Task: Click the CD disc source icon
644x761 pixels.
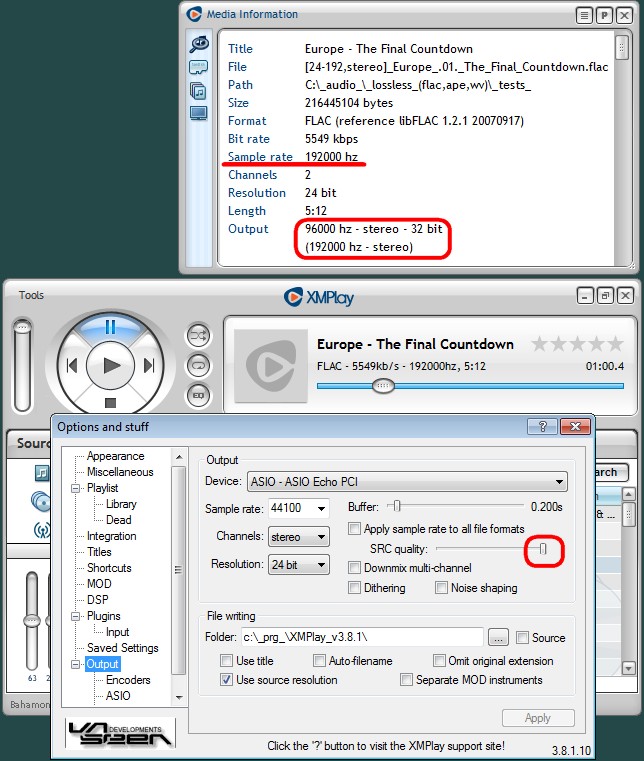Action: point(41,501)
